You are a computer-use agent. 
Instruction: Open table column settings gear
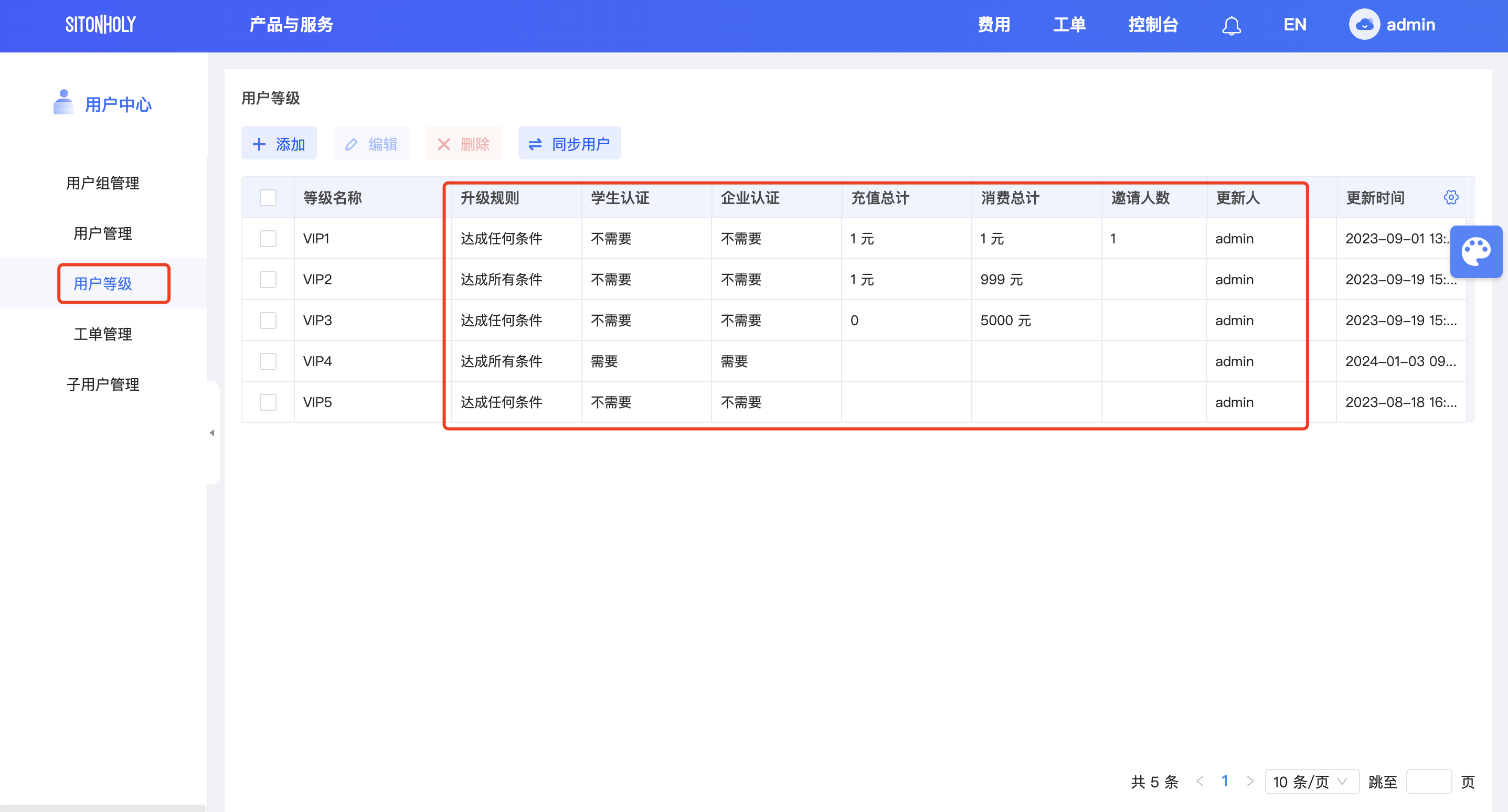click(1451, 197)
